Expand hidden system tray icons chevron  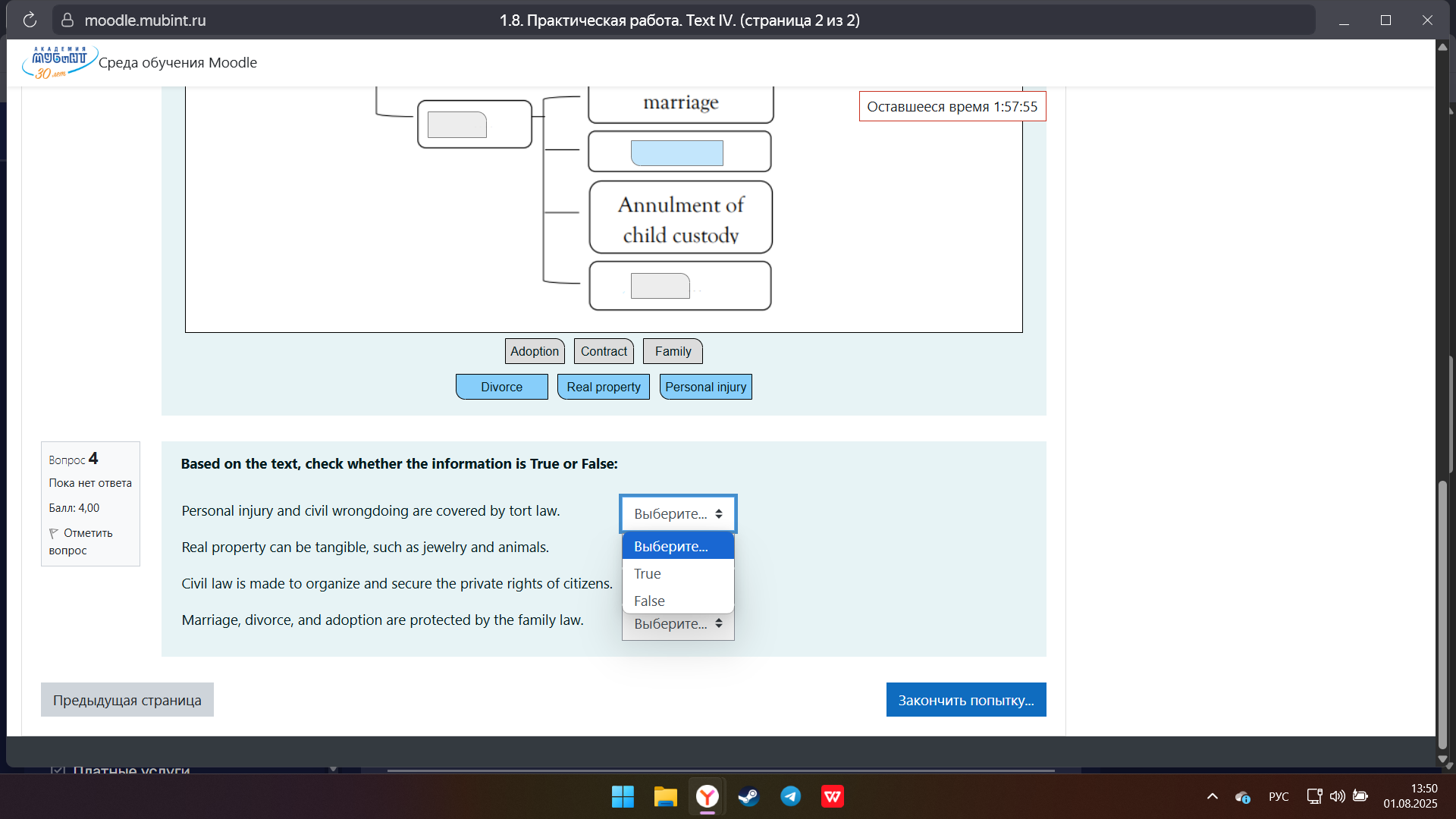(1212, 796)
